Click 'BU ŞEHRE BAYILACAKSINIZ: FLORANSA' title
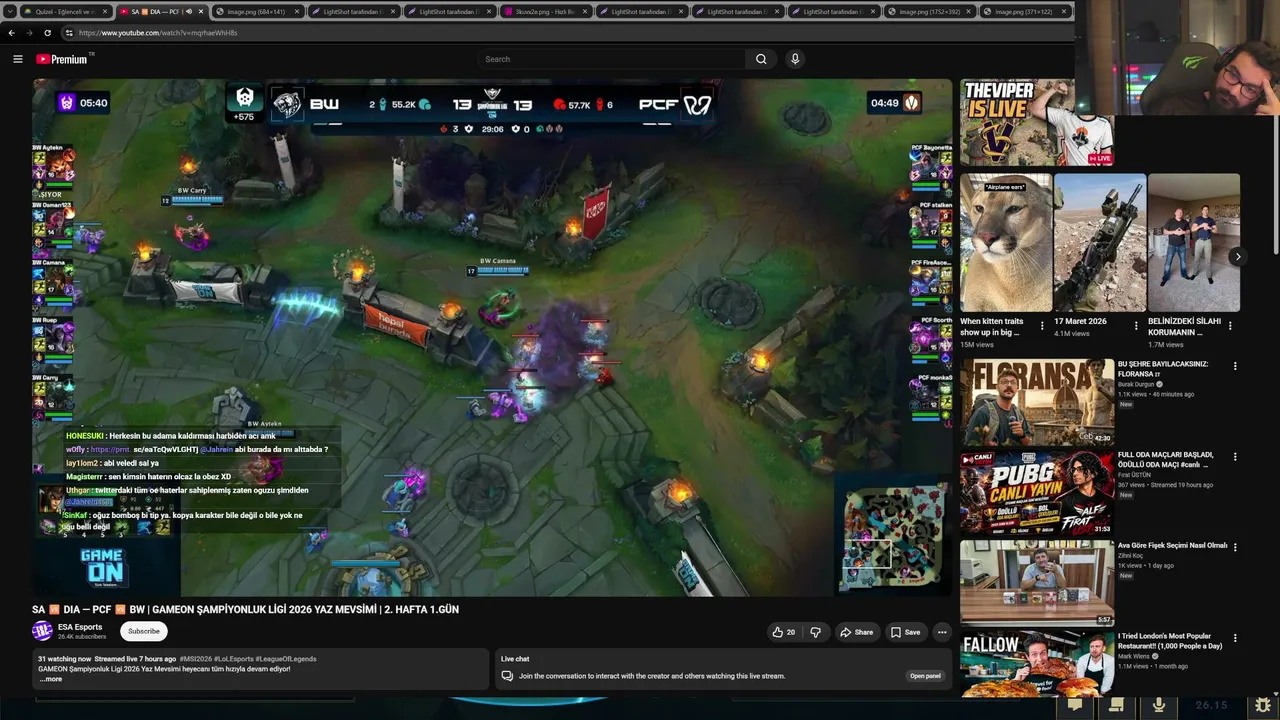The height and width of the screenshot is (720, 1280). pyautogui.click(x=1163, y=369)
